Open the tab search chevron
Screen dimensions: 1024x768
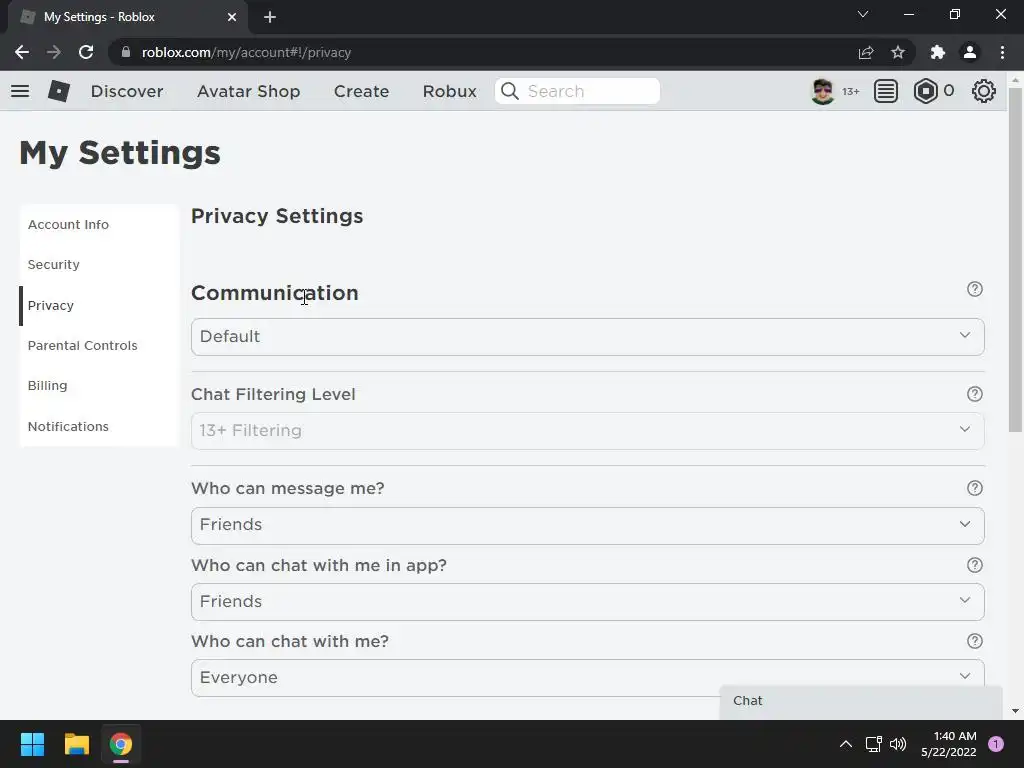pos(863,14)
